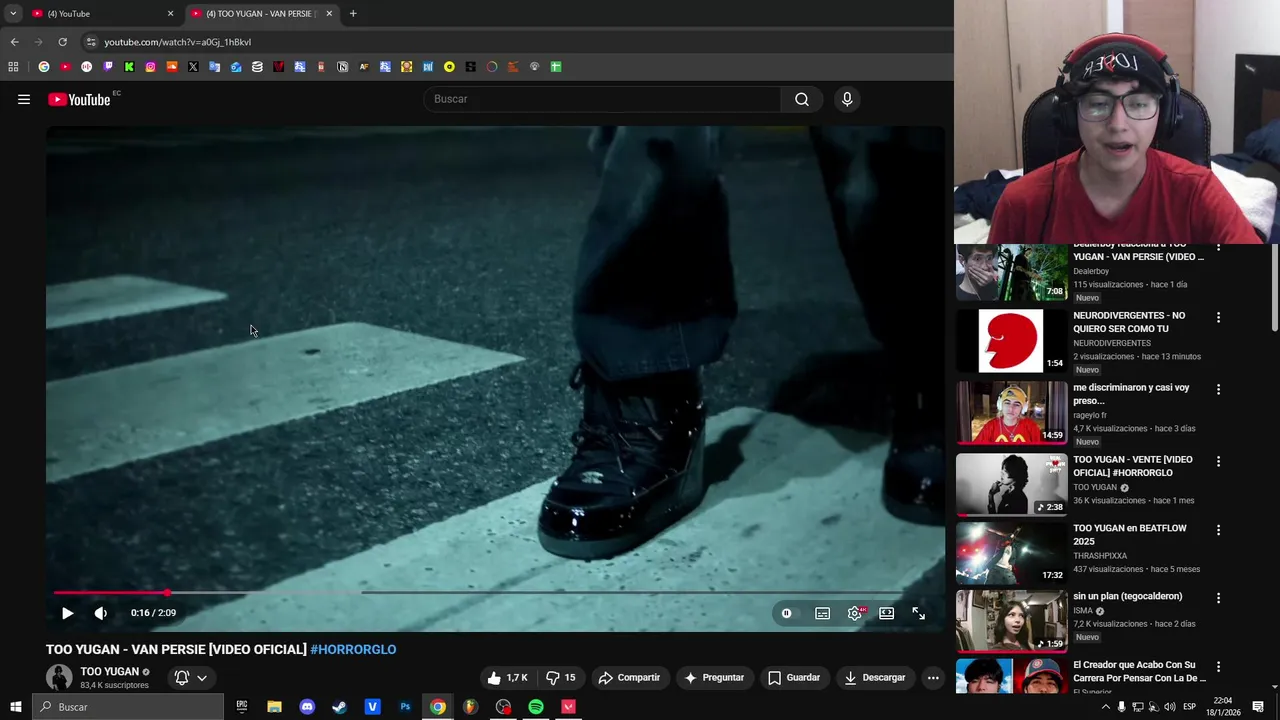Type in the YouTube Buscar search field
This screenshot has height=720, width=1280.
click(x=603, y=99)
